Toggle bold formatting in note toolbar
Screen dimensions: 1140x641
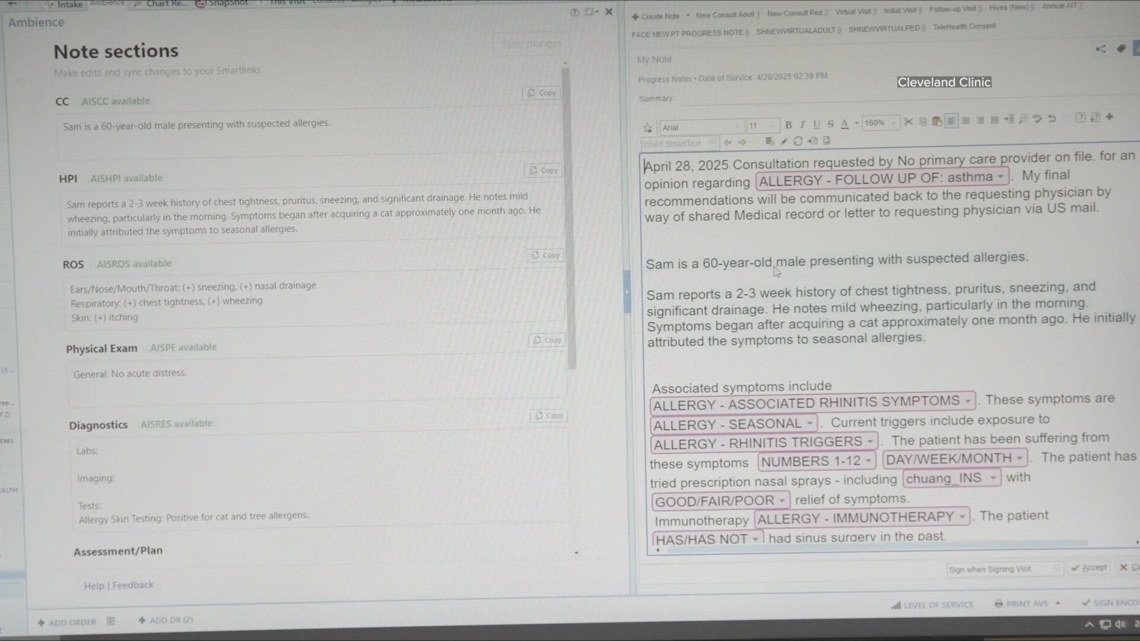point(788,124)
